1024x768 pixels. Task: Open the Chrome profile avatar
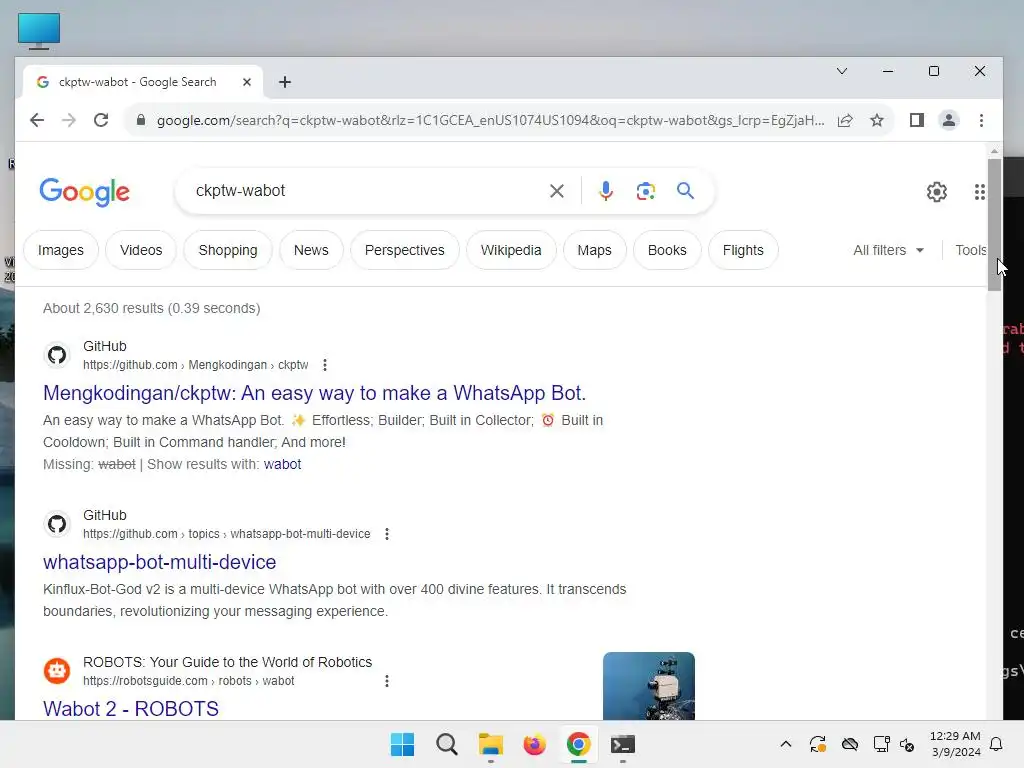[x=949, y=120]
